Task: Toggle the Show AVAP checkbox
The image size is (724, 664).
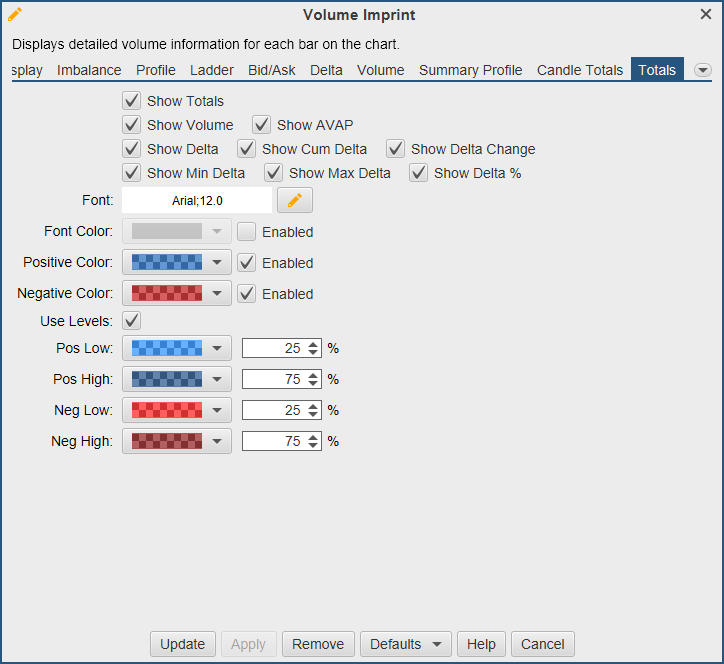Action: [x=262, y=125]
